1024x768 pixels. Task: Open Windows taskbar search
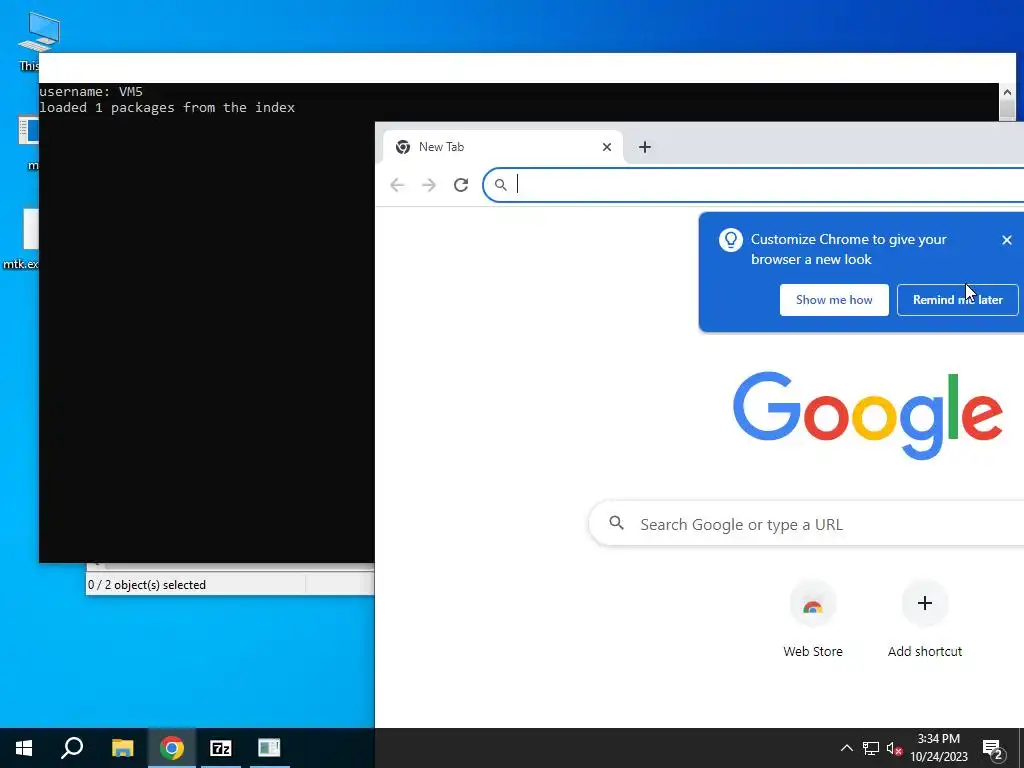(72, 748)
